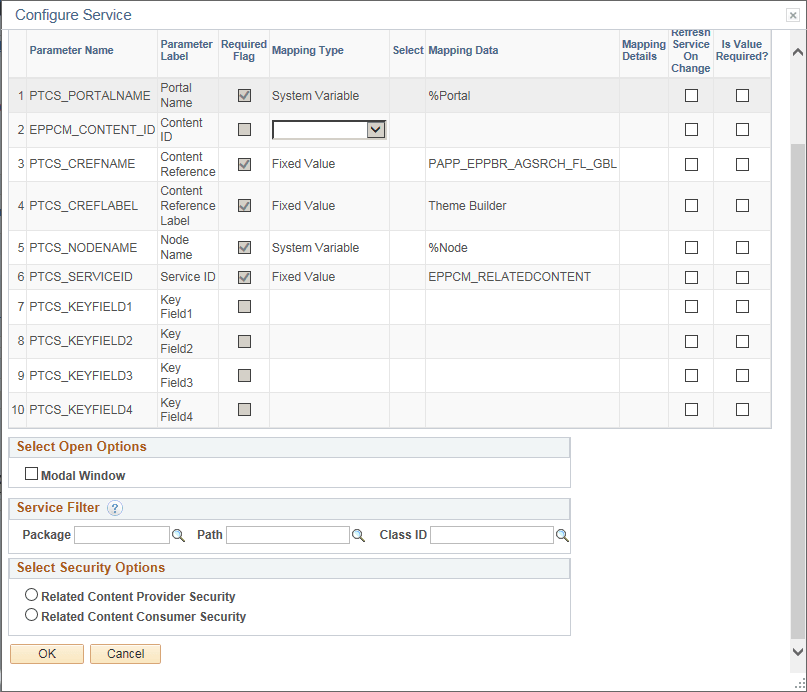807x692 pixels.
Task: Open the Path lookup magnifier icon
Action: pos(359,535)
